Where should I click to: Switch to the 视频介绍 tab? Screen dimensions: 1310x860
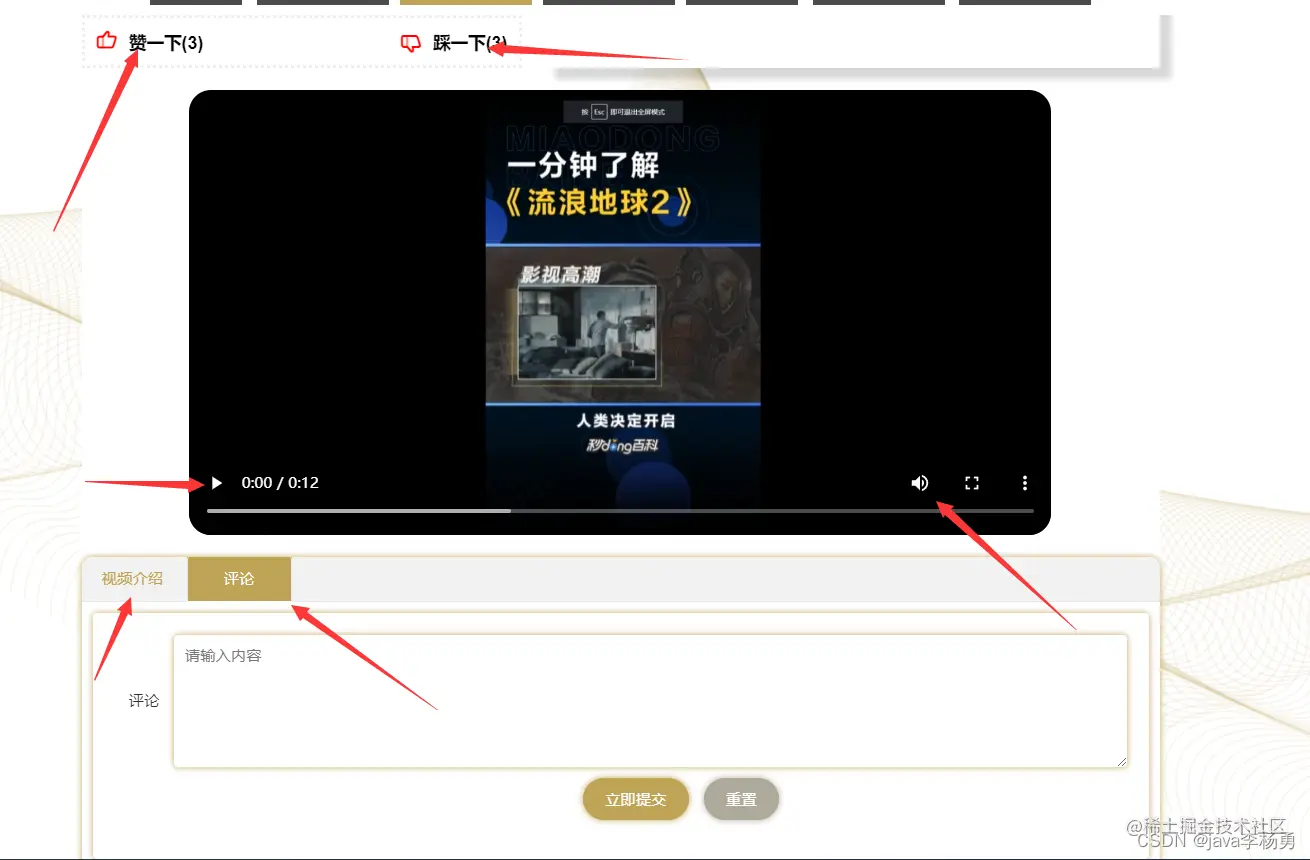click(x=132, y=579)
